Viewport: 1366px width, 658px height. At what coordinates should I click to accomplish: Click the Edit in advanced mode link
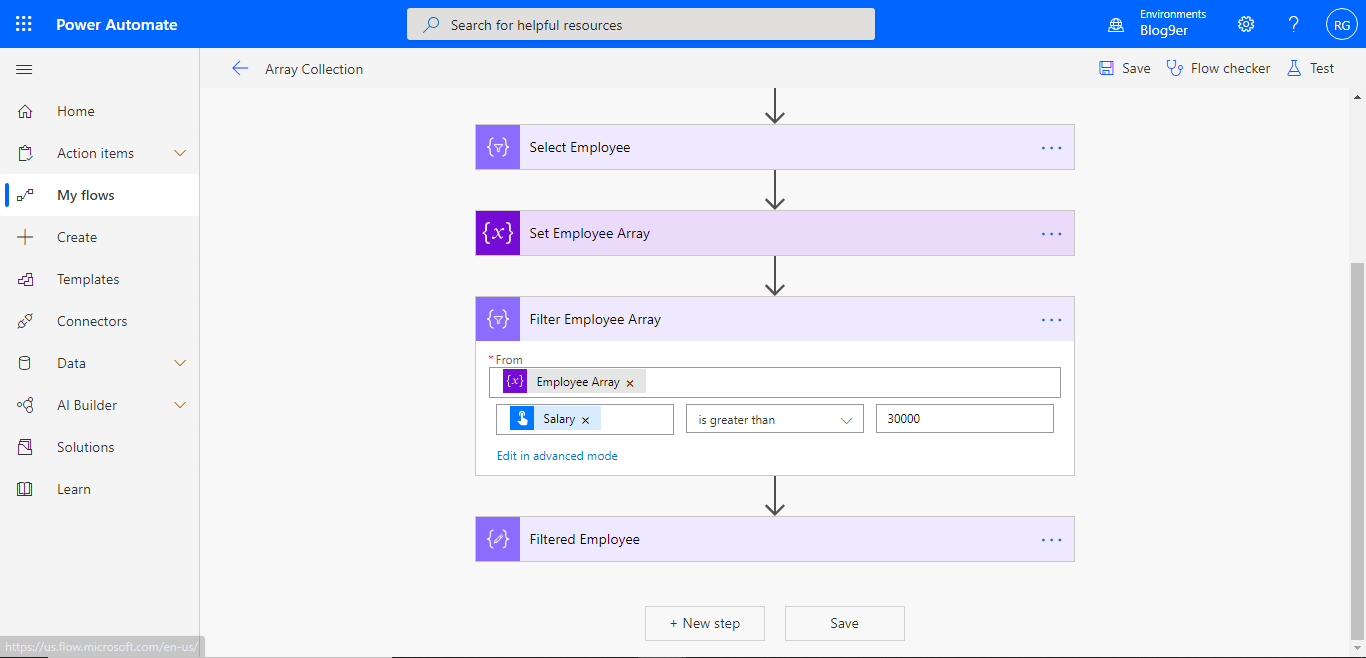coord(557,455)
